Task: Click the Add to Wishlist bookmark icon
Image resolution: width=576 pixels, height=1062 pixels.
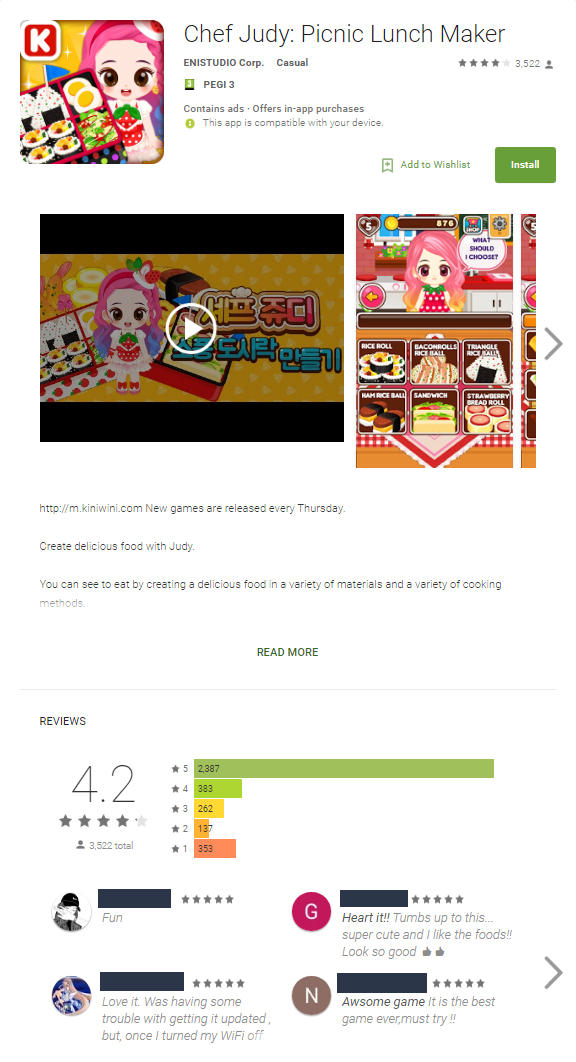Action: 388,165
